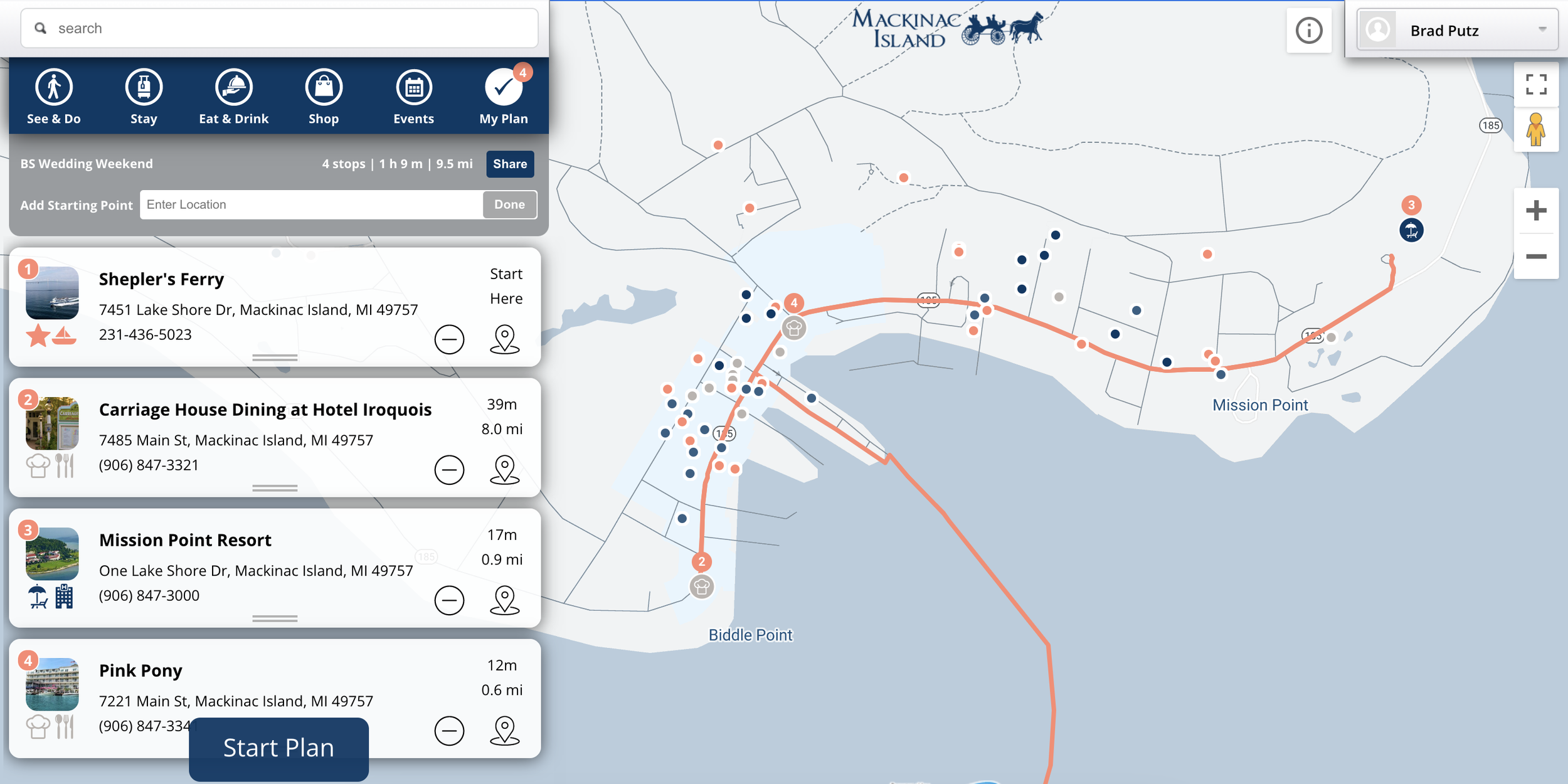Zoom in on the map
1568x784 pixels.
point(1535,211)
